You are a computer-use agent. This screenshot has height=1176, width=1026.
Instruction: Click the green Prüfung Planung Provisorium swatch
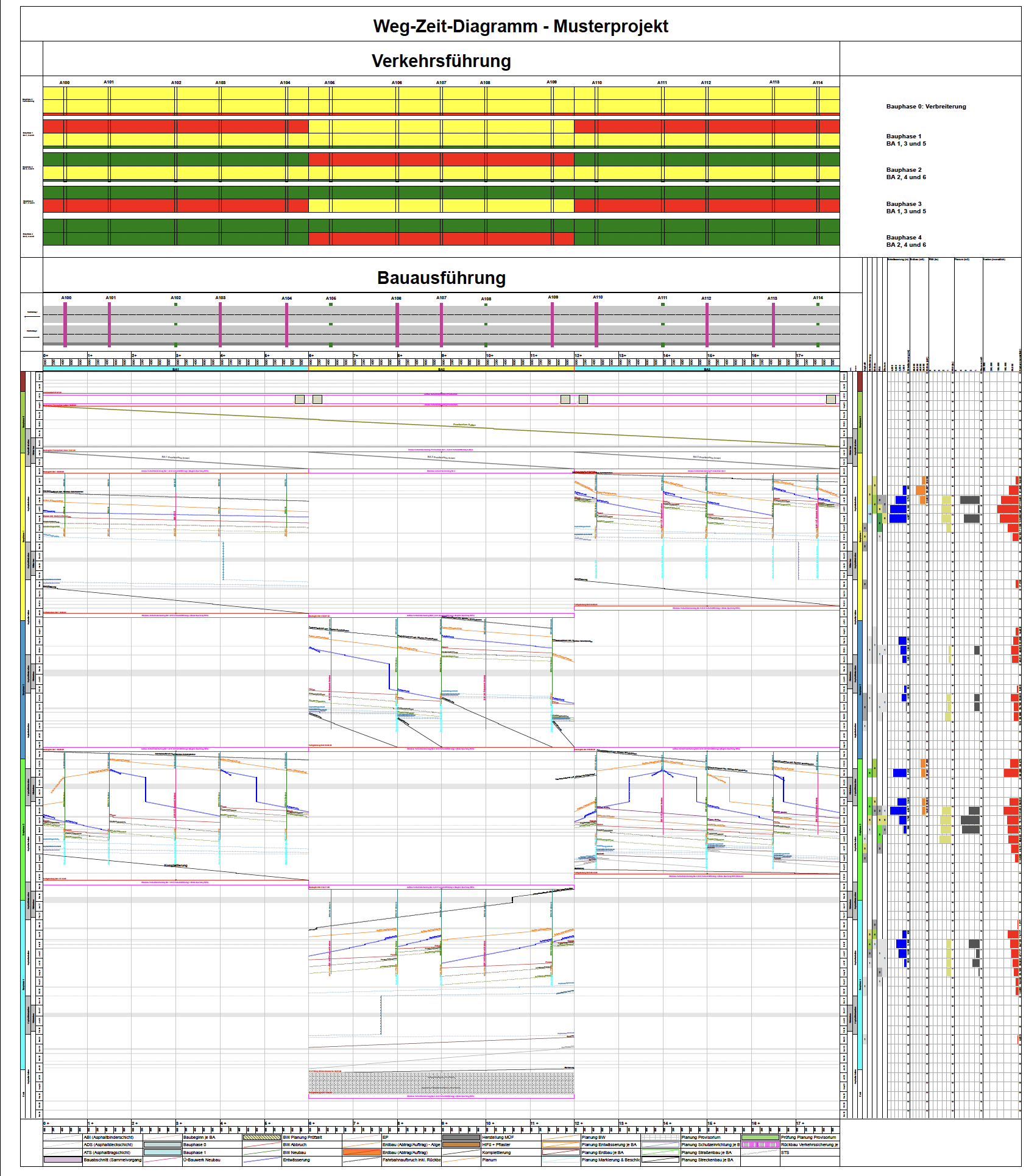tap(760, 1137)
